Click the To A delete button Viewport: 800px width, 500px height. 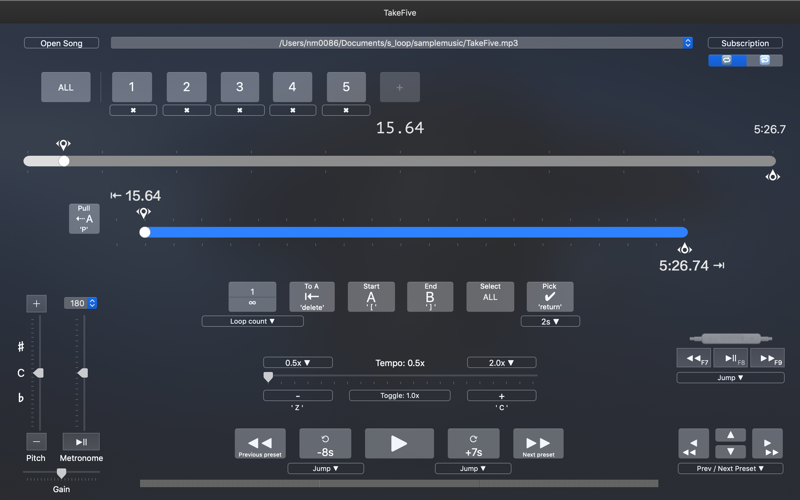[312, 297]
